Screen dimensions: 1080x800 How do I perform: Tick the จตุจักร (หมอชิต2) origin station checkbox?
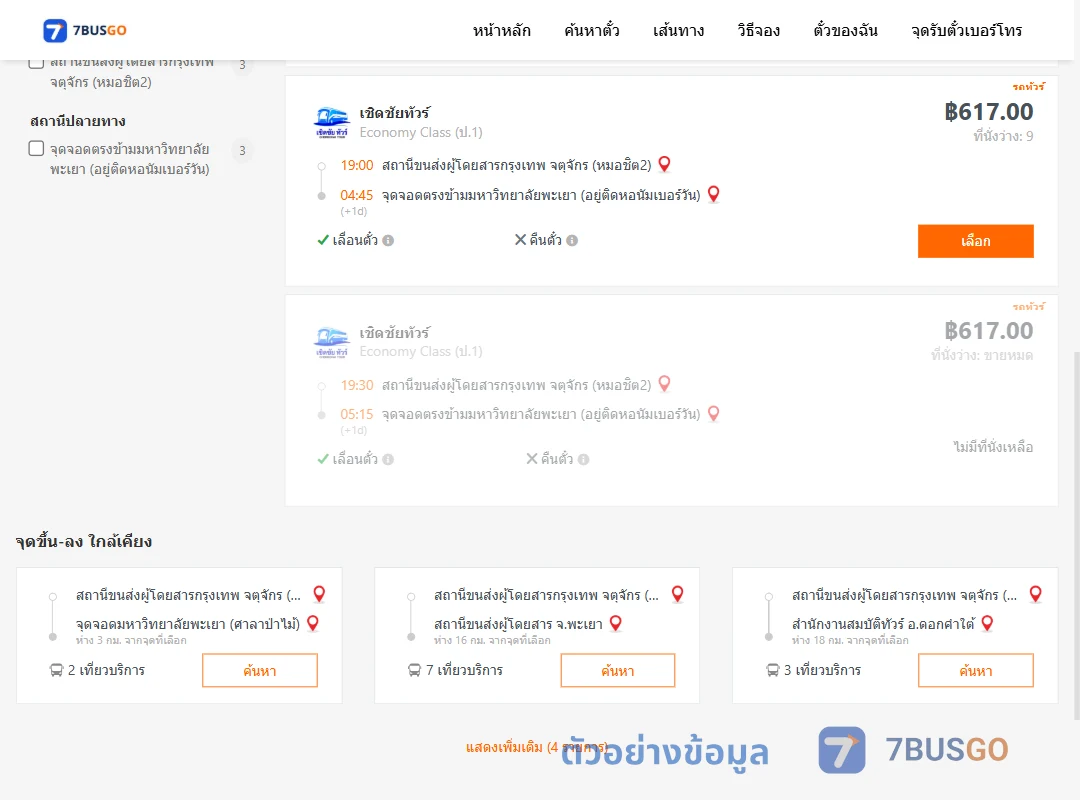click(37, 62)
